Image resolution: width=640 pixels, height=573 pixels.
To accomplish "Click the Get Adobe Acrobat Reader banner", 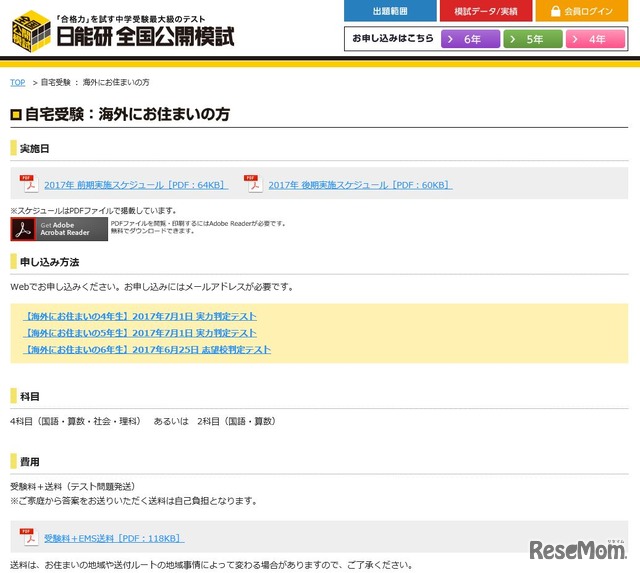I will [x=59, y=229].
